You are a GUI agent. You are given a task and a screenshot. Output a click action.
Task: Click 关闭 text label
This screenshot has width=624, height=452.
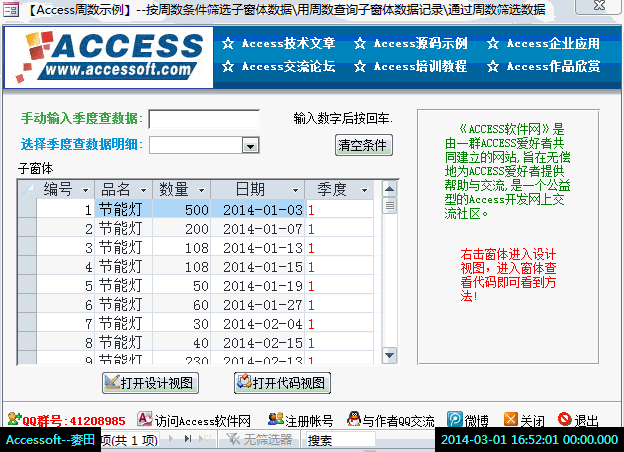coord(532,421)
